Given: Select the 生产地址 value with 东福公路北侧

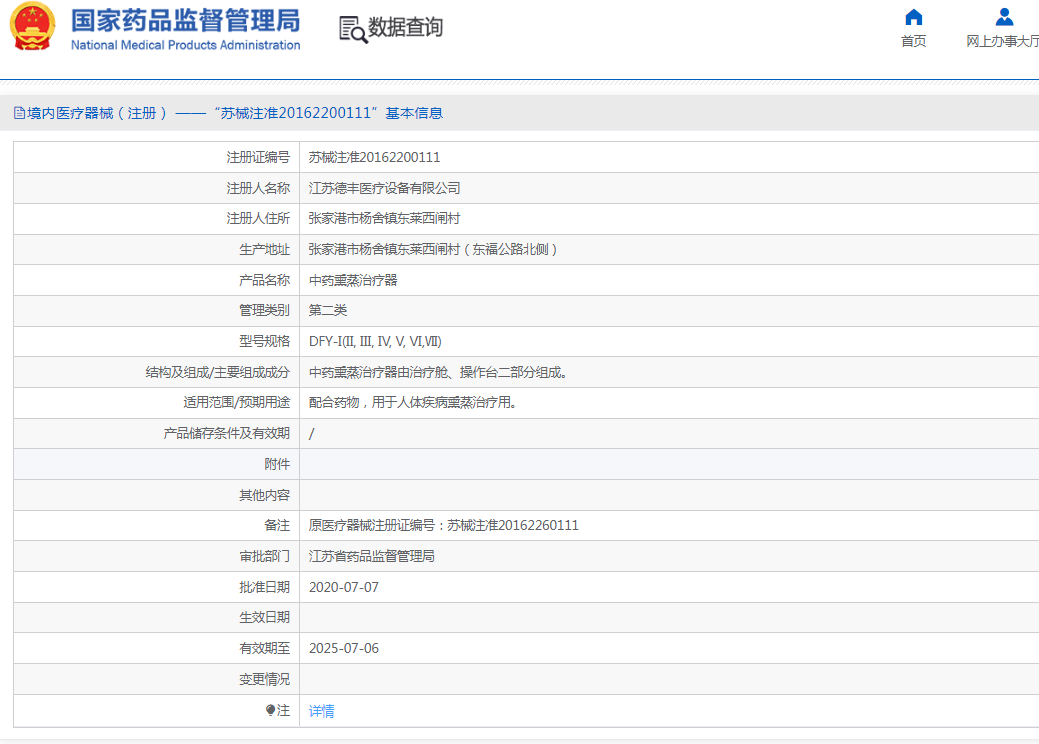Looking at the screenshot, I should coord(433,249).
